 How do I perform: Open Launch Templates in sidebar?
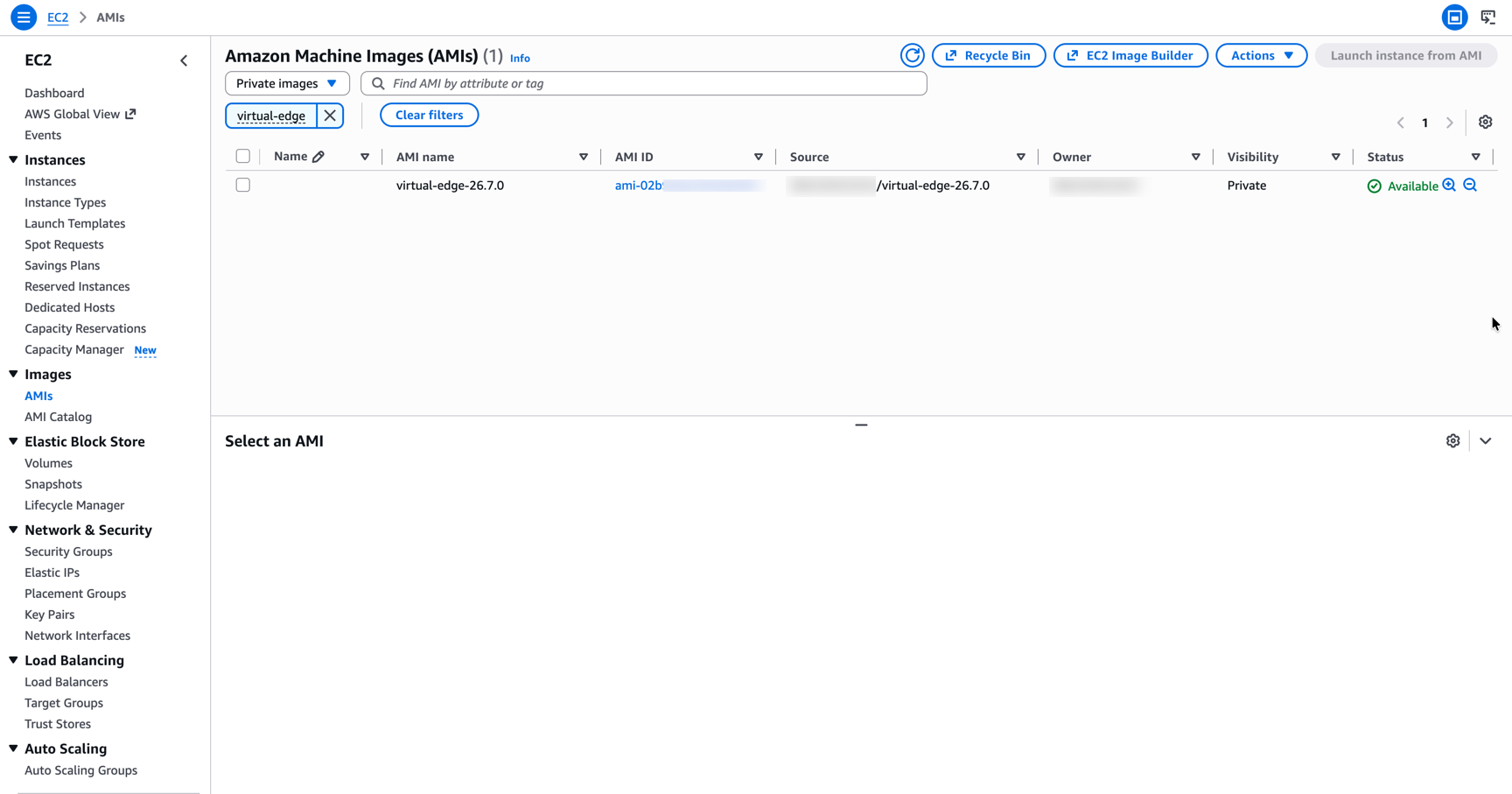pos(74,223)
